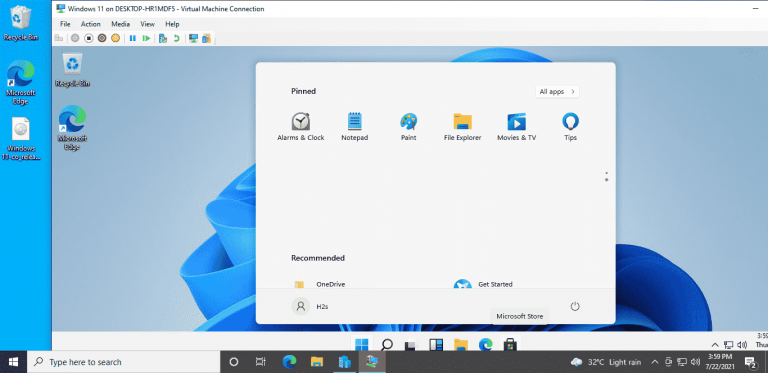The width and height of the screenshot is (768, 373).
Task: Open host desktop Microsoft Edge shortcut
Action: click(21, 82)
